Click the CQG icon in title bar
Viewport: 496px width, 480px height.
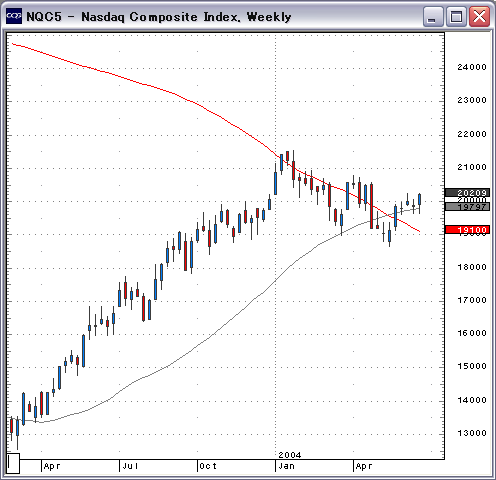[x=14, y=16]
